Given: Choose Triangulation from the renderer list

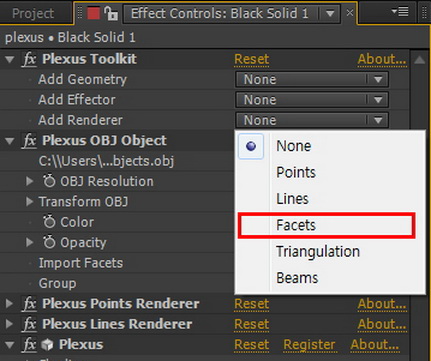Looking at the screenshot, I should tap(318, 251).
